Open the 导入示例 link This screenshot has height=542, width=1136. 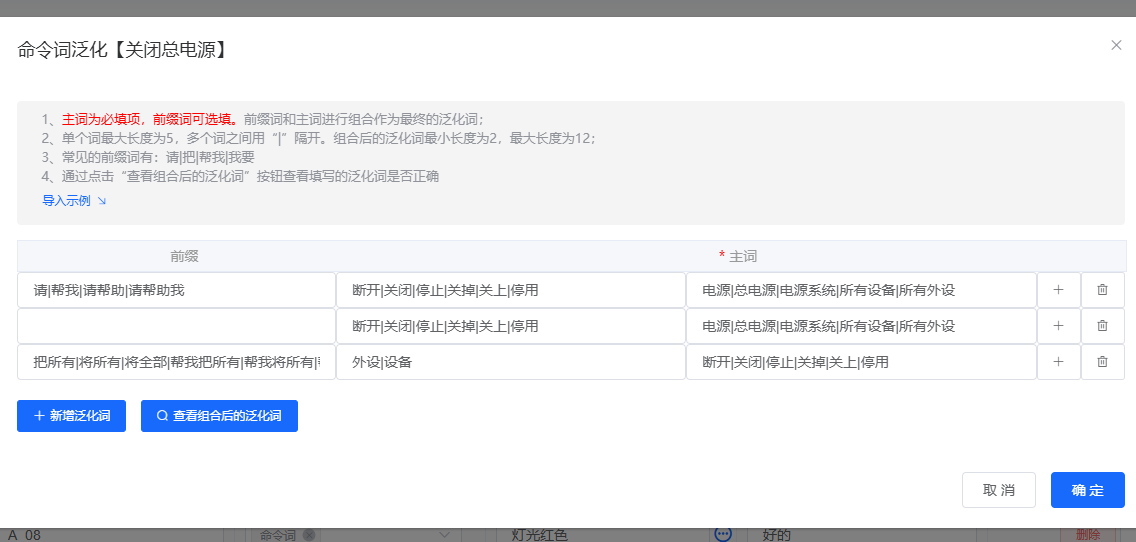pyautogui.click(x=74, y=201)
